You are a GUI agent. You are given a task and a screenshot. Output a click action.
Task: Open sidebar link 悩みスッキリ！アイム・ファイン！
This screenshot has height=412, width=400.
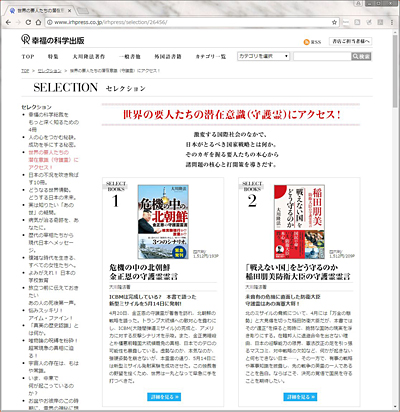[51, 314]
